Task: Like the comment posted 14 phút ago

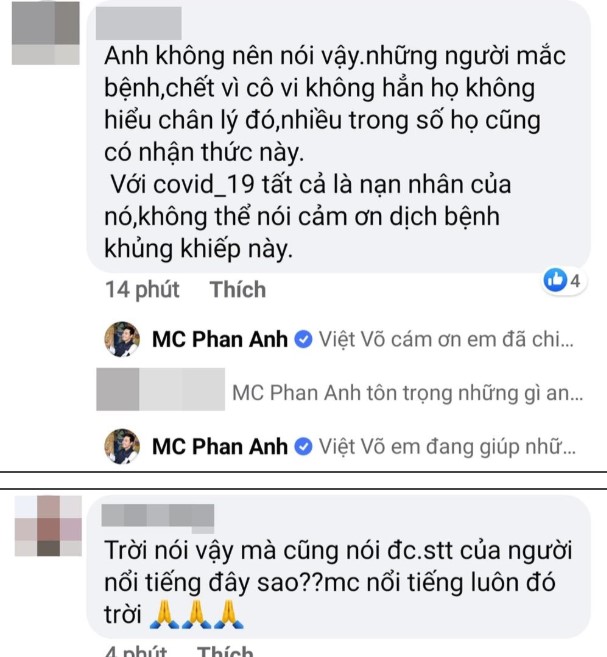Action: click(x=238, y=290)
